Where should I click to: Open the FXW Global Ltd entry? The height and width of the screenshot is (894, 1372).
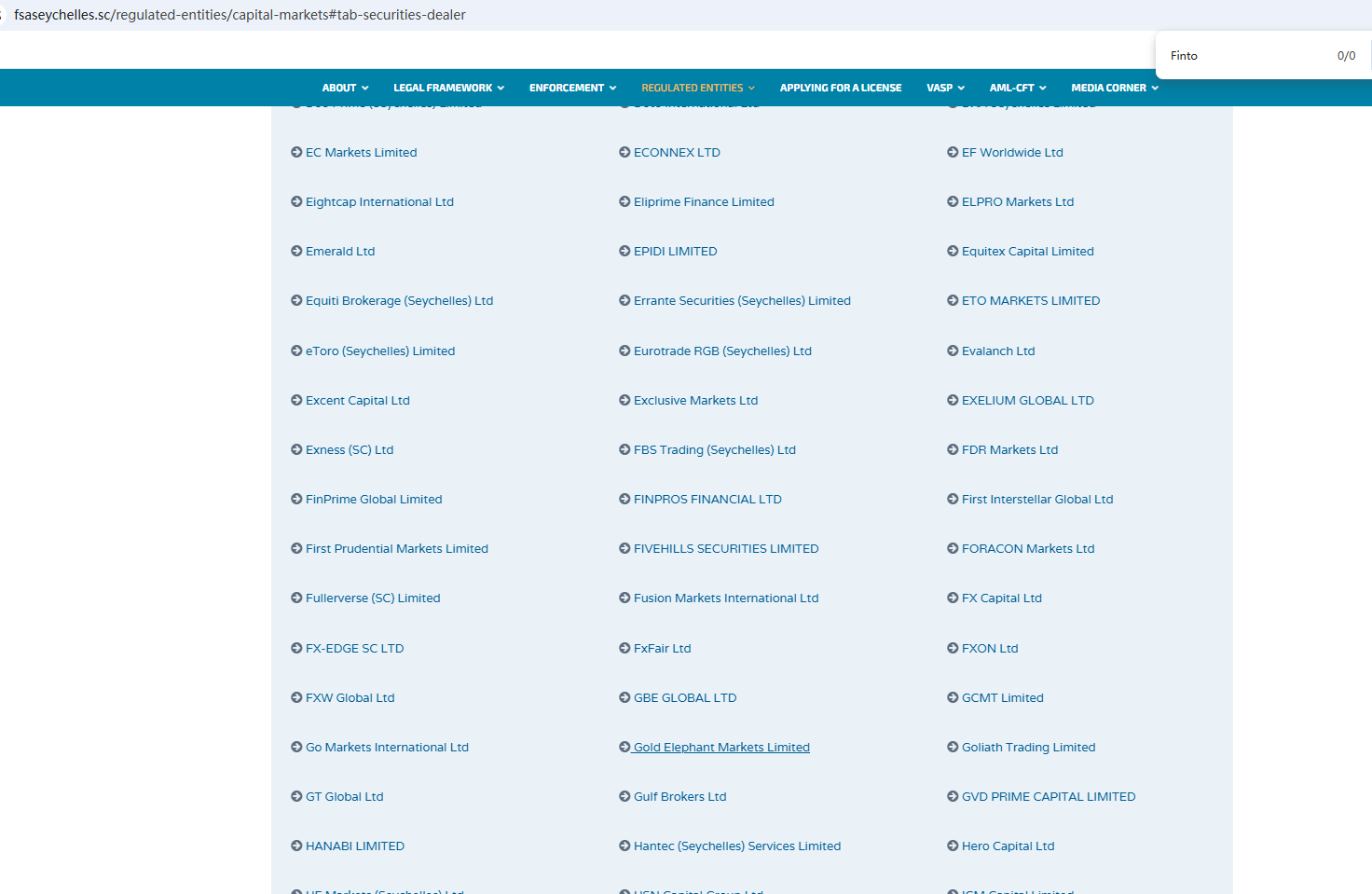[350, 697]
